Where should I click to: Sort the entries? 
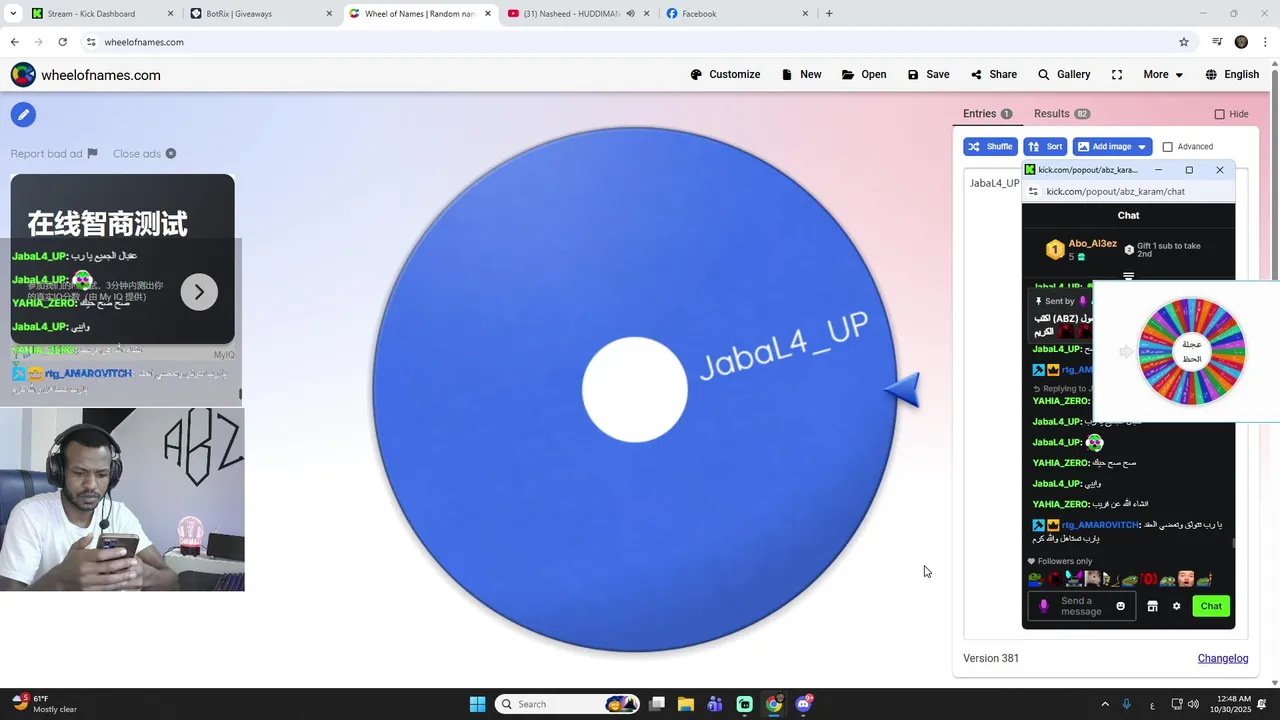pos(1045,147)
